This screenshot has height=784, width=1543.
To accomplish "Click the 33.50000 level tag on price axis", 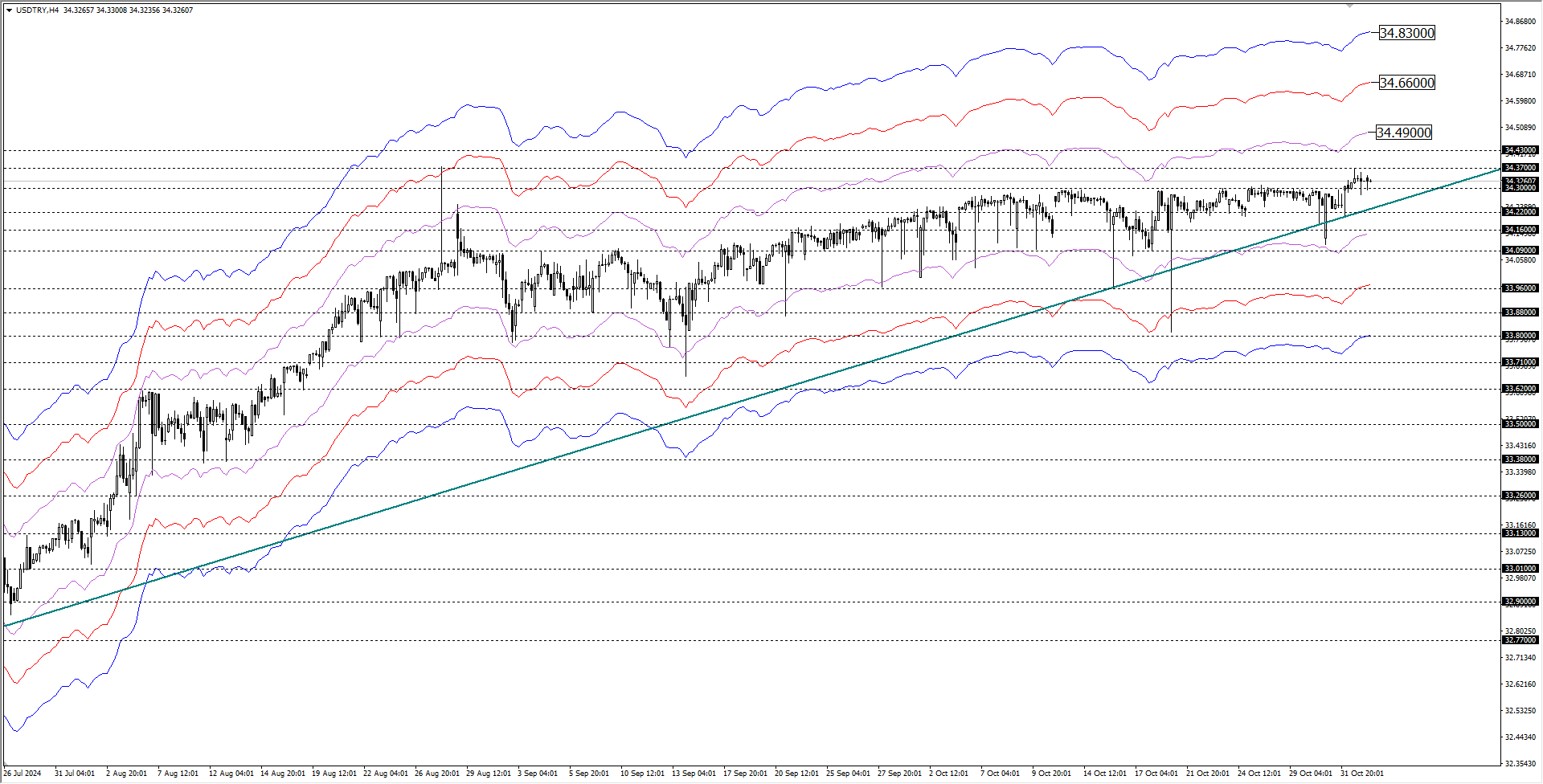I will (1520, 424).
